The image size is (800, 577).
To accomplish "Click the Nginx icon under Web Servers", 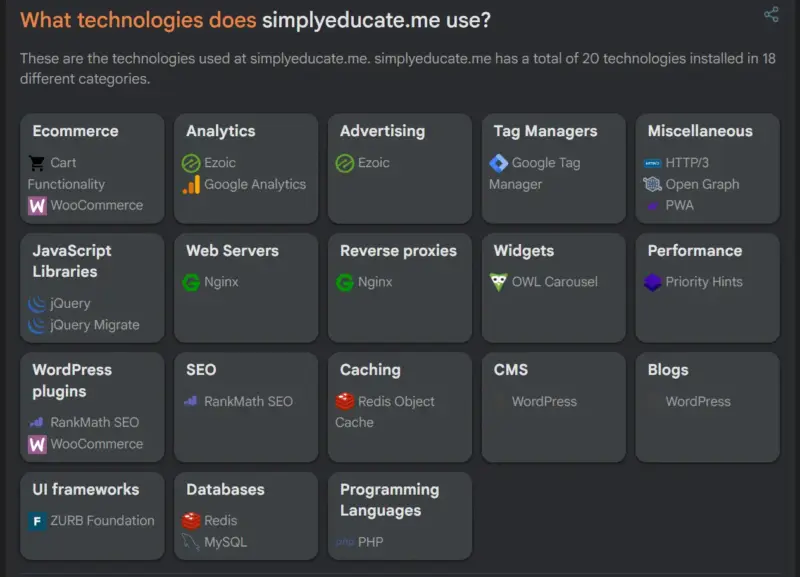I will tap(191, 282).
